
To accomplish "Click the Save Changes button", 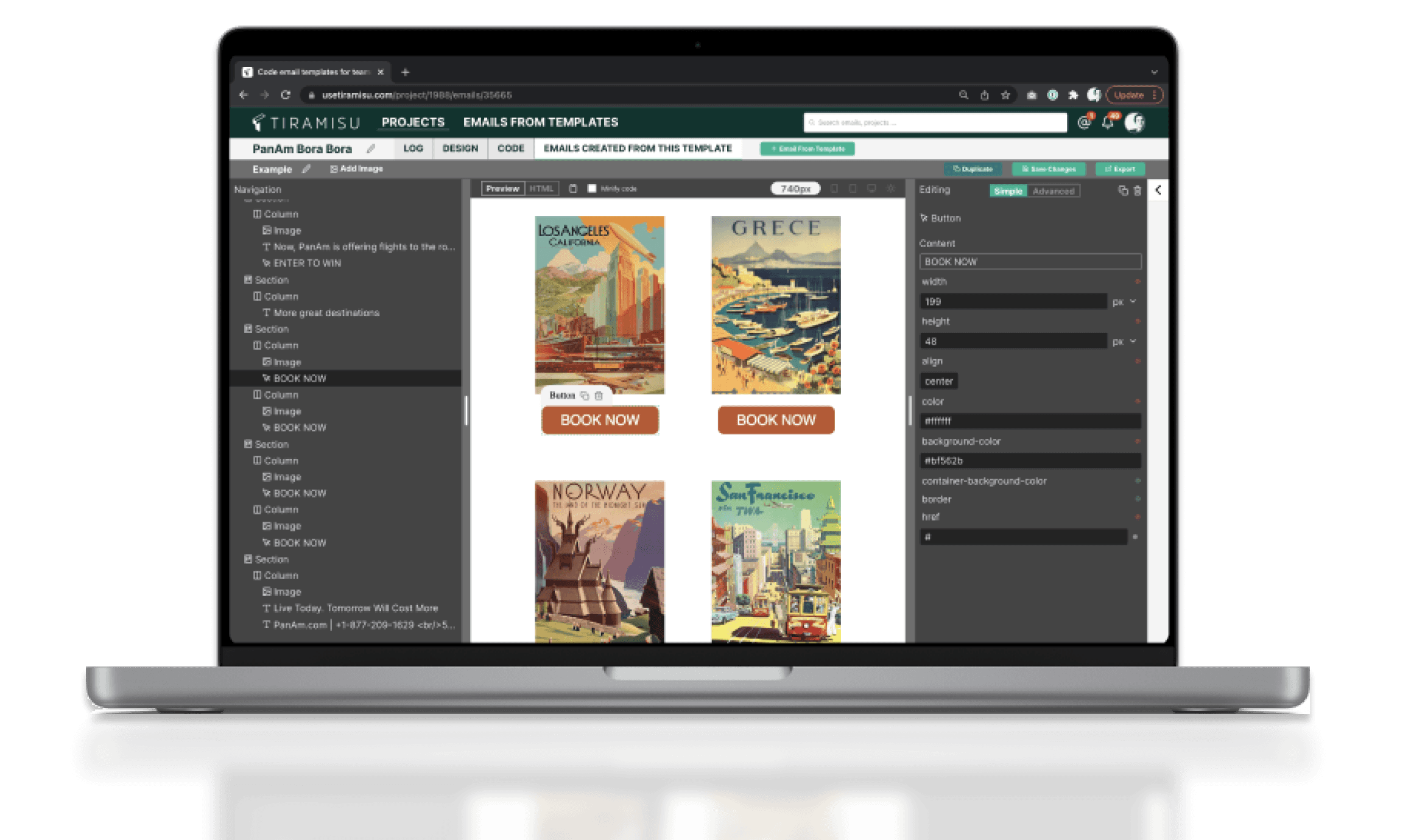I will (1049, 169).
